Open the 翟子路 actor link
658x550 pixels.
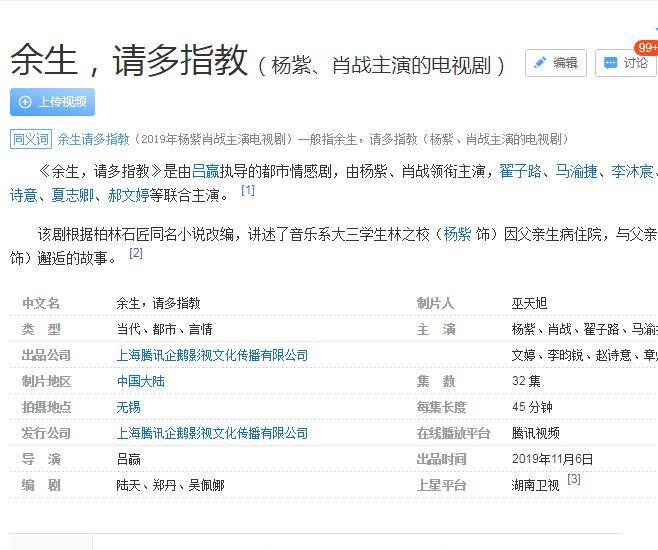pos(521,171)
